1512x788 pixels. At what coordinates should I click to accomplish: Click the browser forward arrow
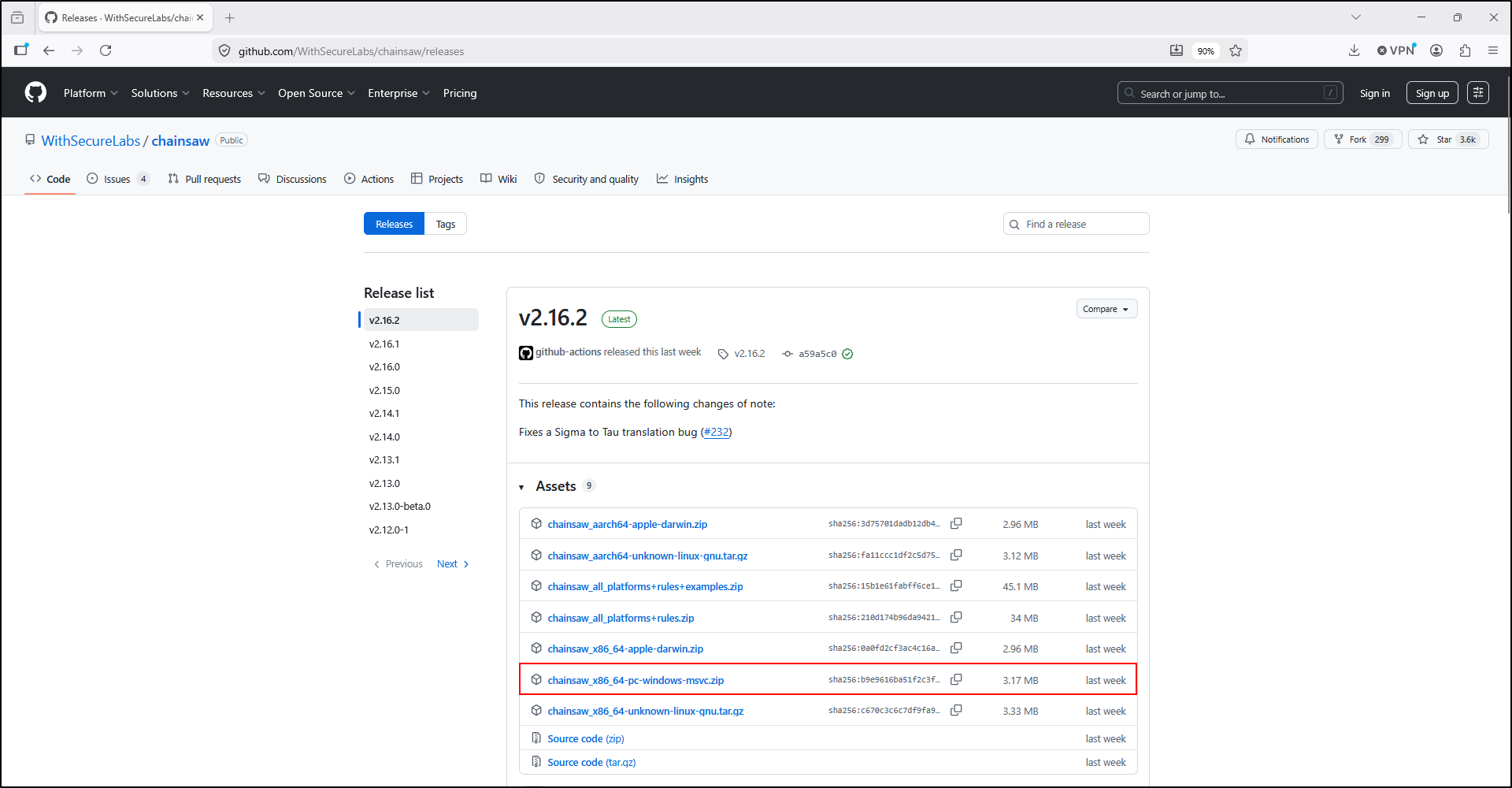coord(77,50)
